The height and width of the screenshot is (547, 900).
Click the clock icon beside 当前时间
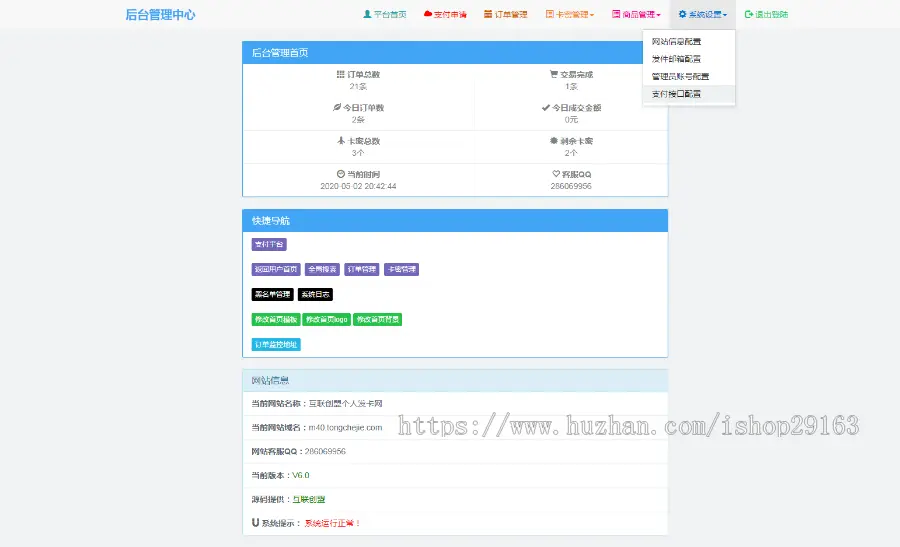[340, 174]
